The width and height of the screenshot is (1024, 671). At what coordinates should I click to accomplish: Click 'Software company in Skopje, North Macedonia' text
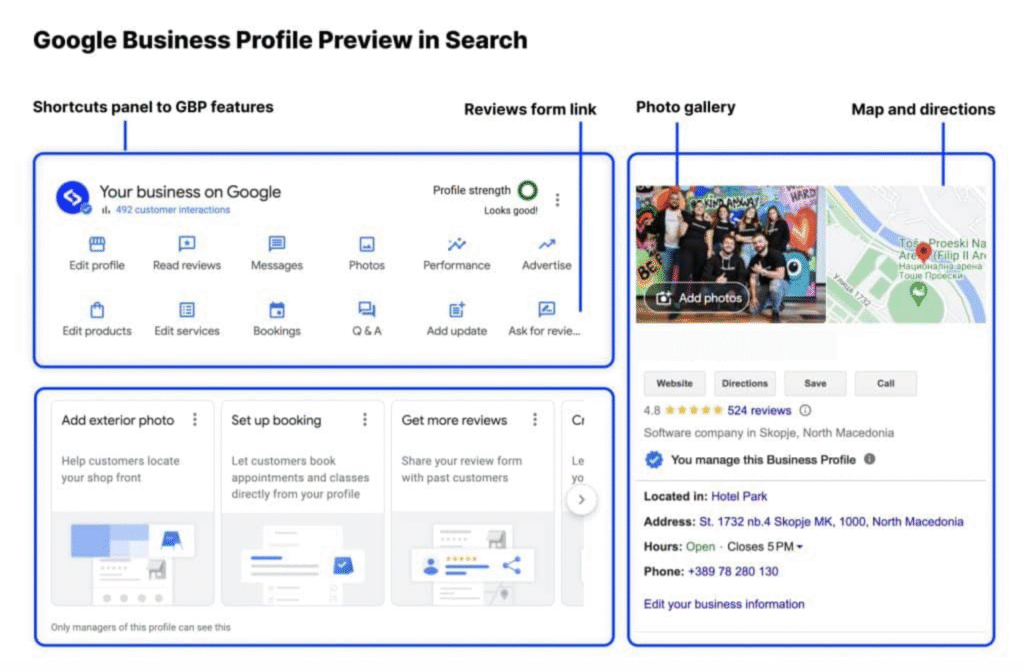point(769,433)
